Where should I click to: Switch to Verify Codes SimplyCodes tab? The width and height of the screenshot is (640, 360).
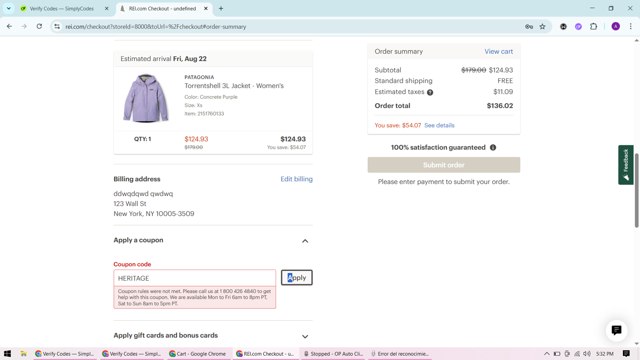pyautogui.click(x=62, y=9)
